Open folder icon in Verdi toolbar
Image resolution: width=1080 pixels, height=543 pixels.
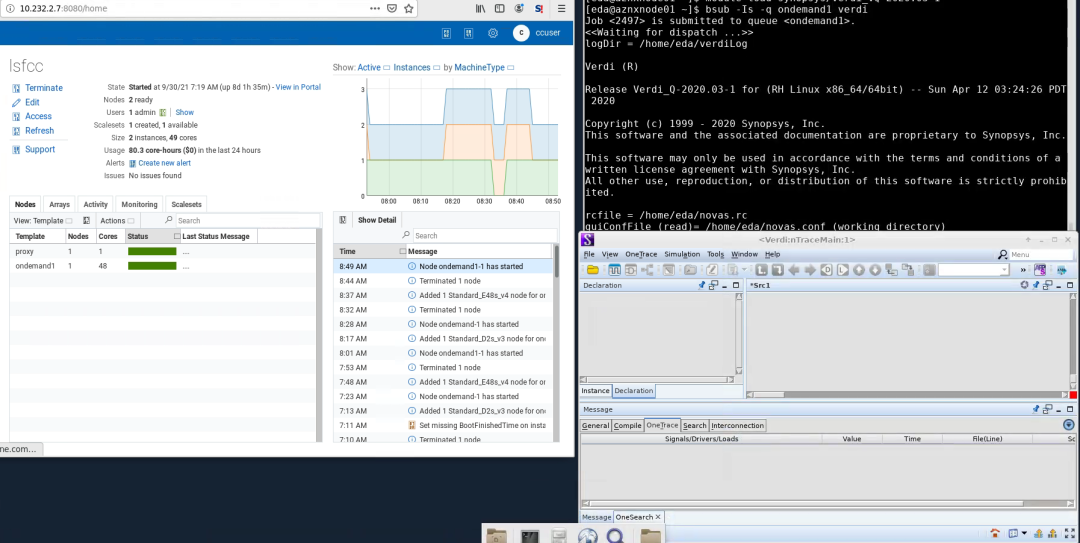(x=592, y=270)
